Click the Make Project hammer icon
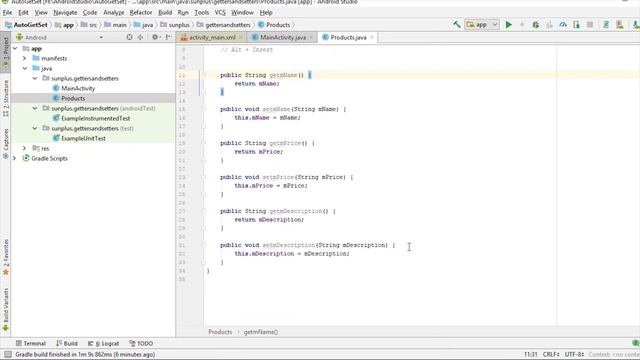Screen dimensions: 640x360 click(x=457, y=25)
